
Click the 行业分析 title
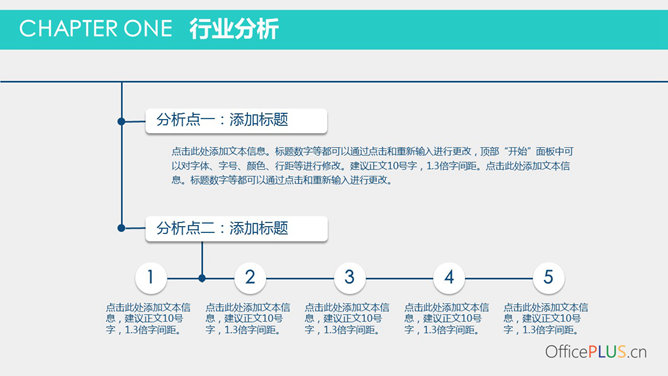tap(234, 29)
